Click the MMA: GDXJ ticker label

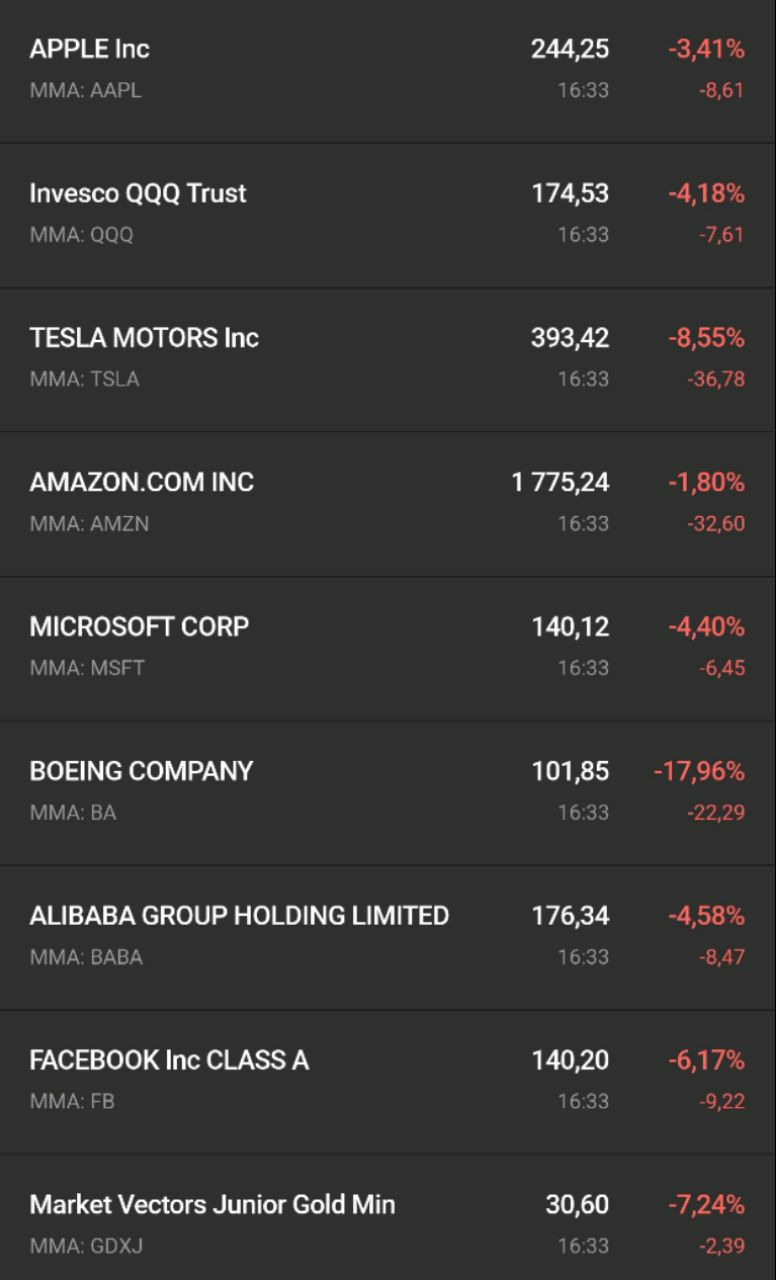pyautogui.click(x=87, y=1246)
